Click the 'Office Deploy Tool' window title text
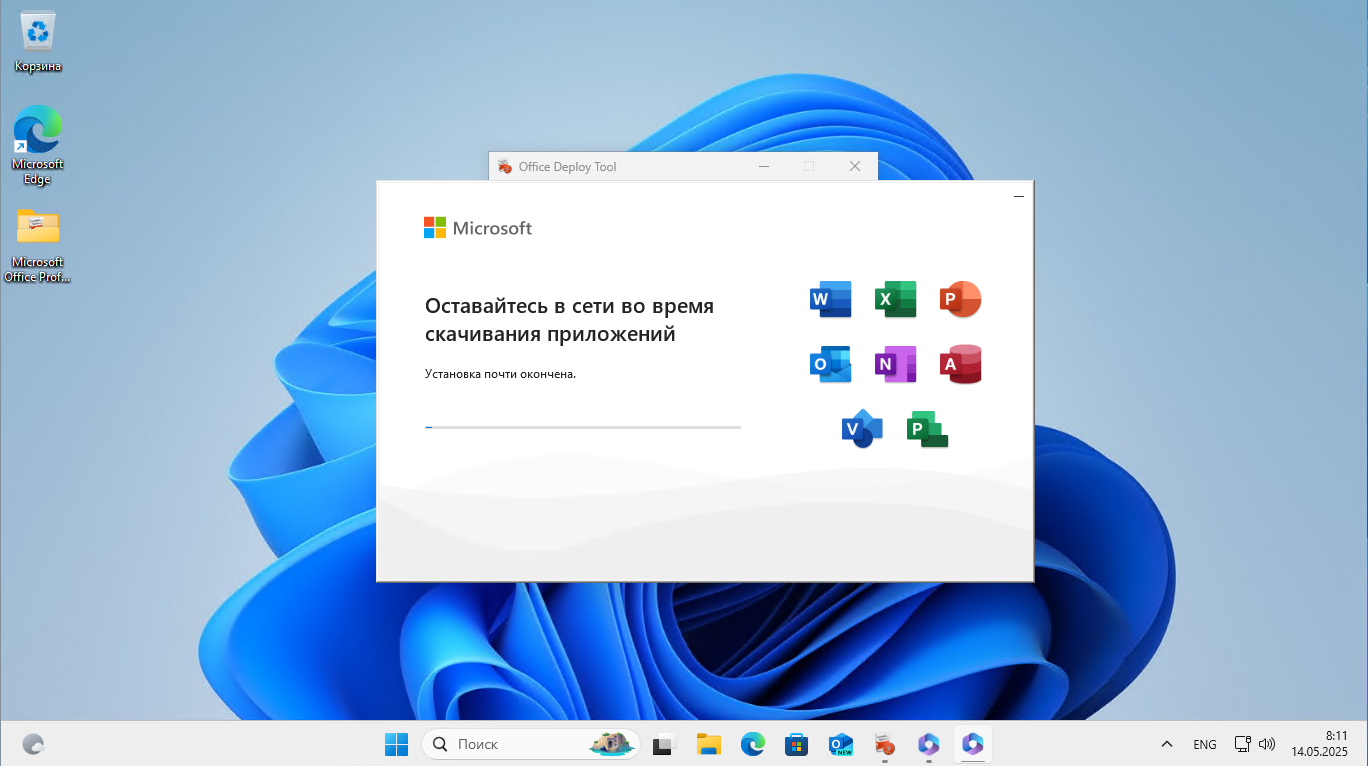This screenshot has width=1368, height=766. 567,167
